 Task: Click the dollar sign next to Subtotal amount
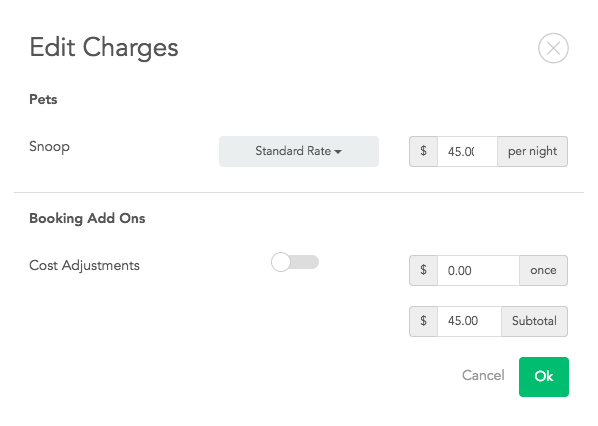(x=423, y=321)
